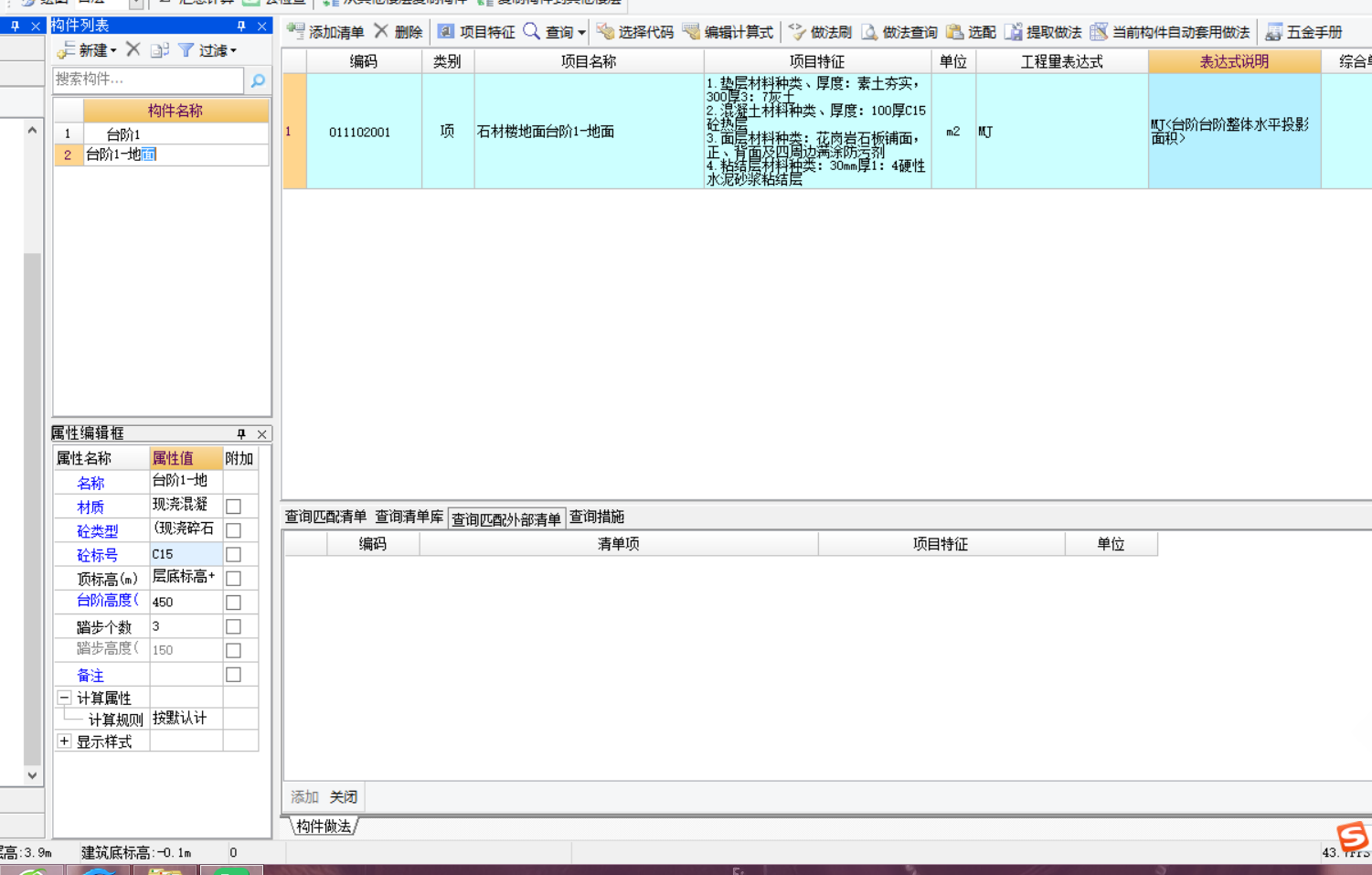
Task: Pin the 属性编辑框 panel
Action: pos(241,433)
